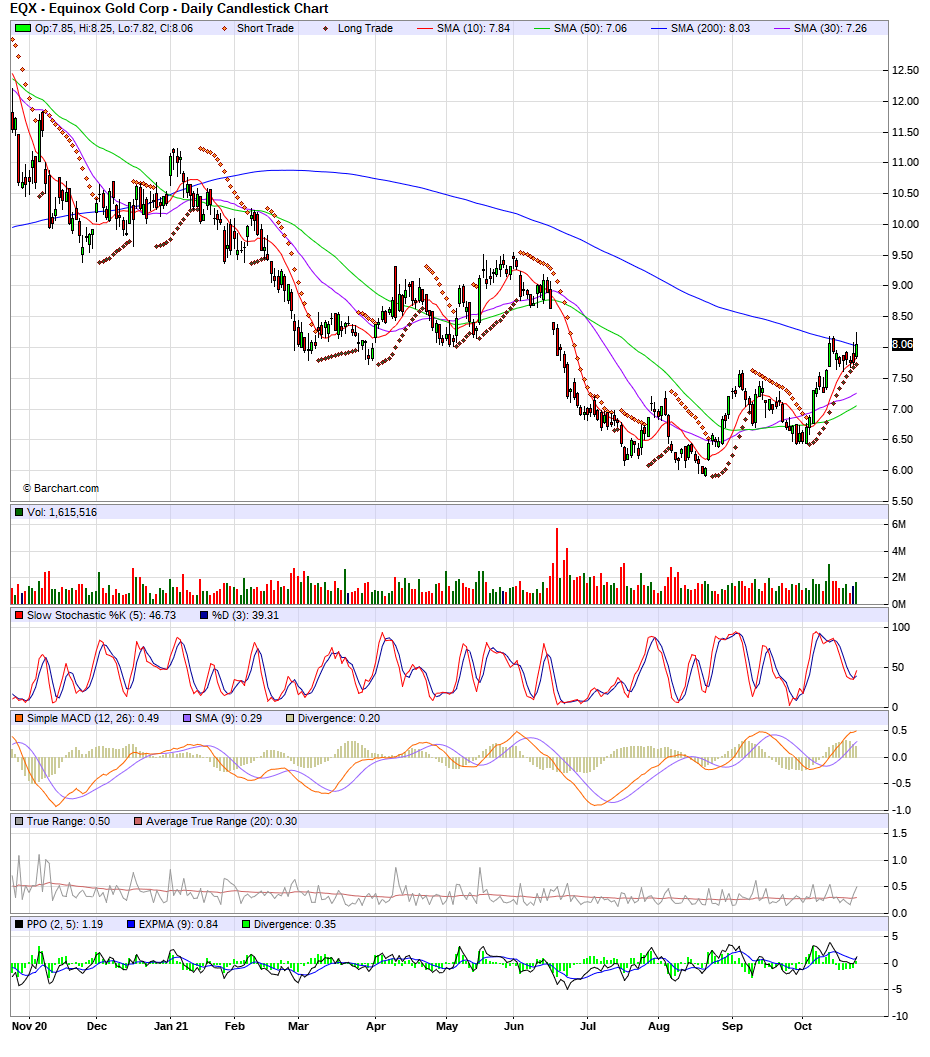930x1057 pixels.
Task: Click the 'Slow Stochastic %K (5): 46.73' label
Action: (101, 615)
